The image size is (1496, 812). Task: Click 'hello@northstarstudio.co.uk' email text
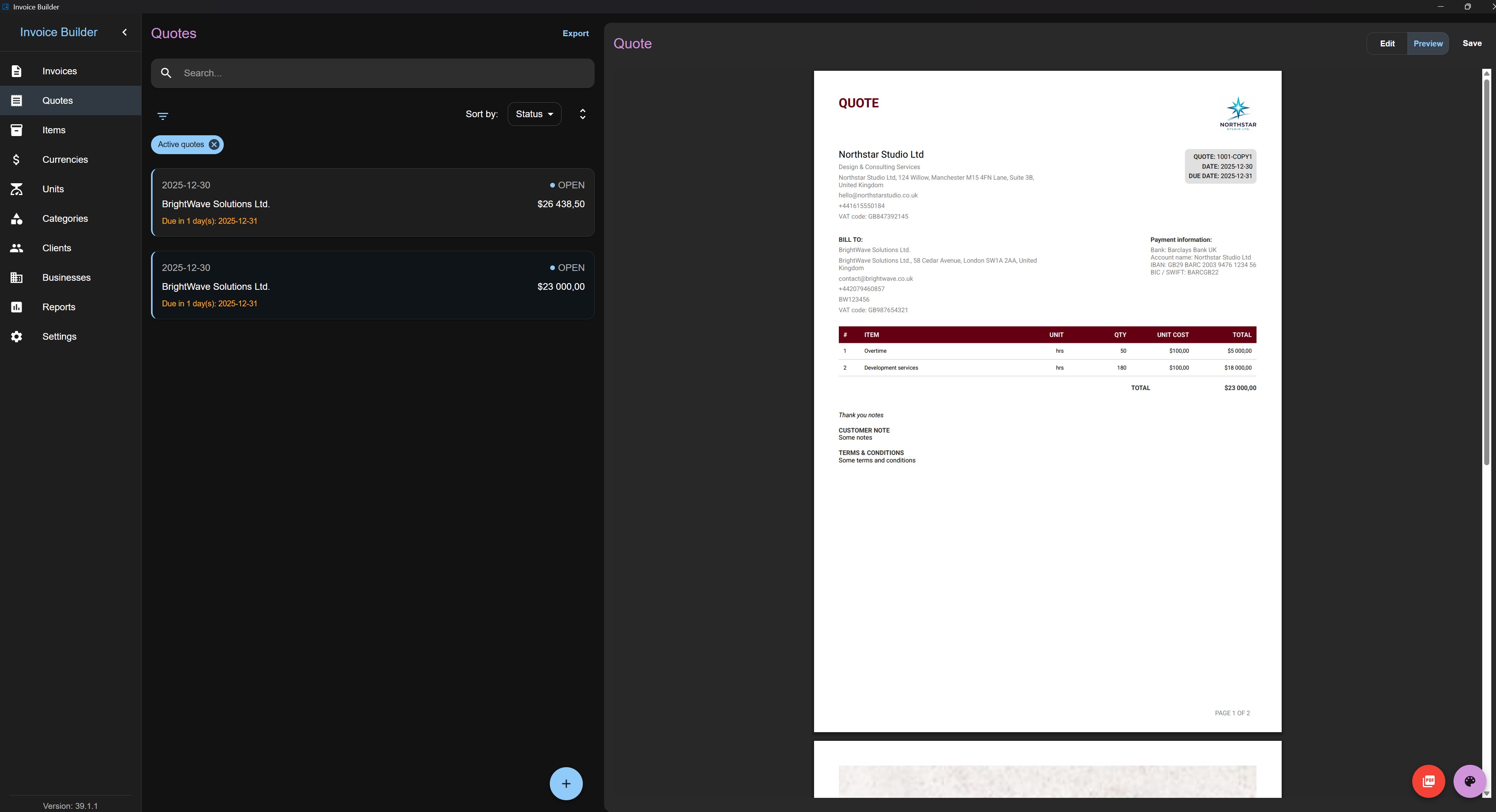coord(877,195)
